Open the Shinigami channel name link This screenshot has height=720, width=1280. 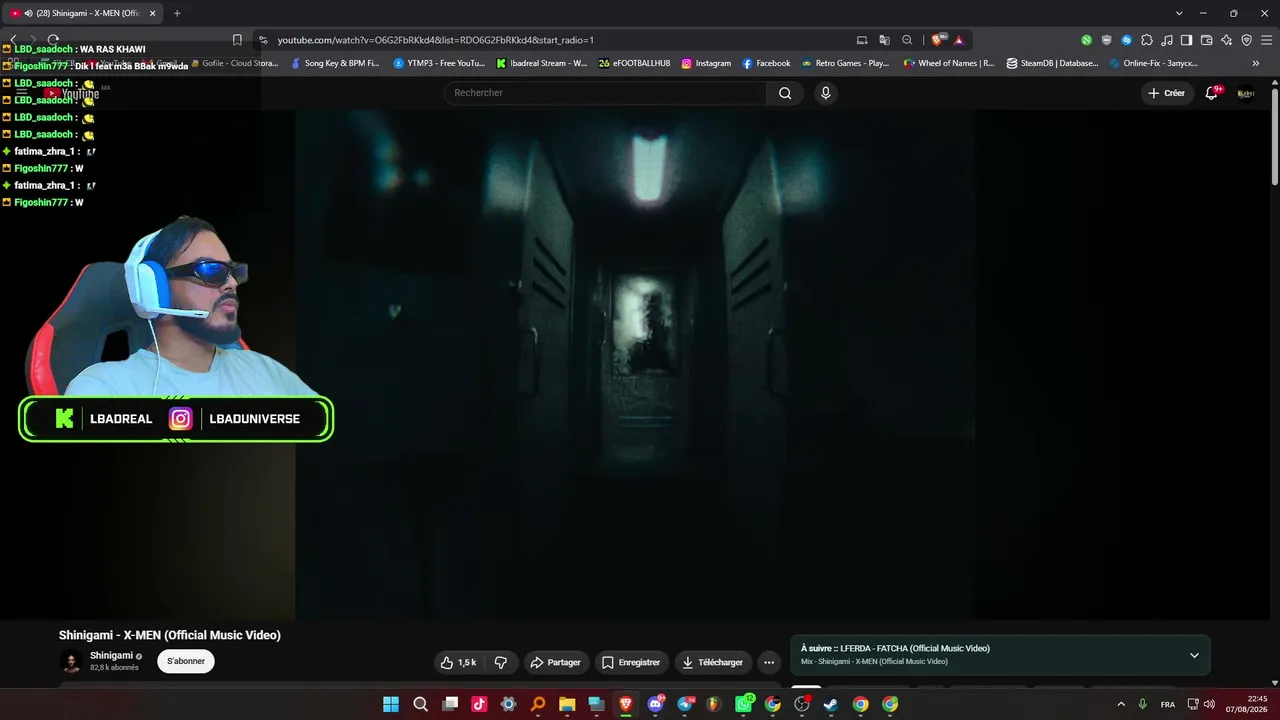tap(111, 656)
